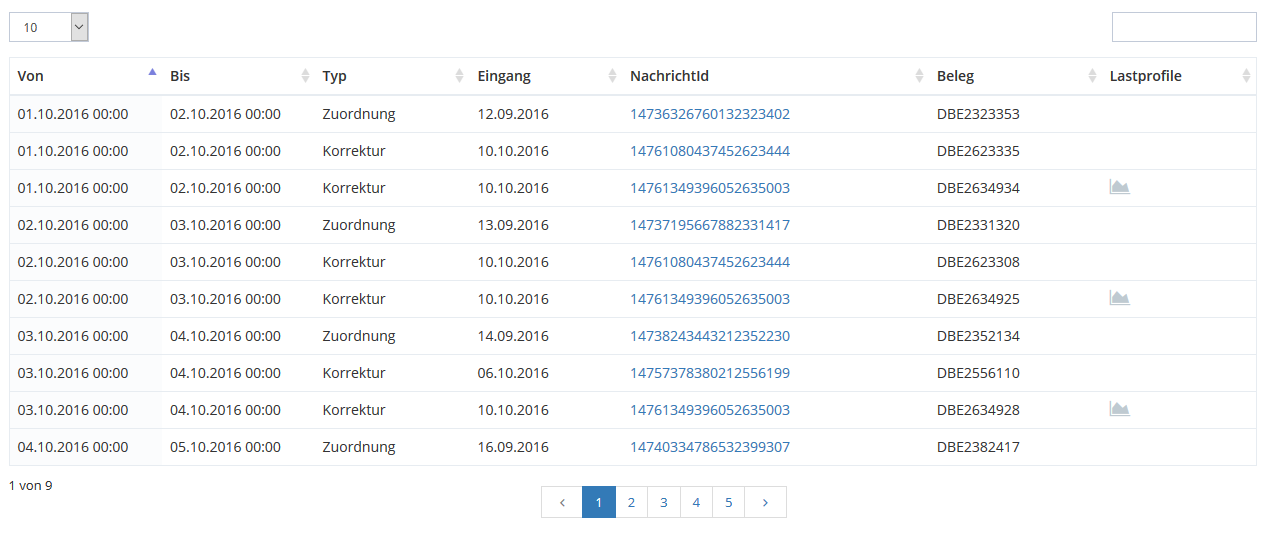
Task: Go to page 3
Action: click(663, 502)
